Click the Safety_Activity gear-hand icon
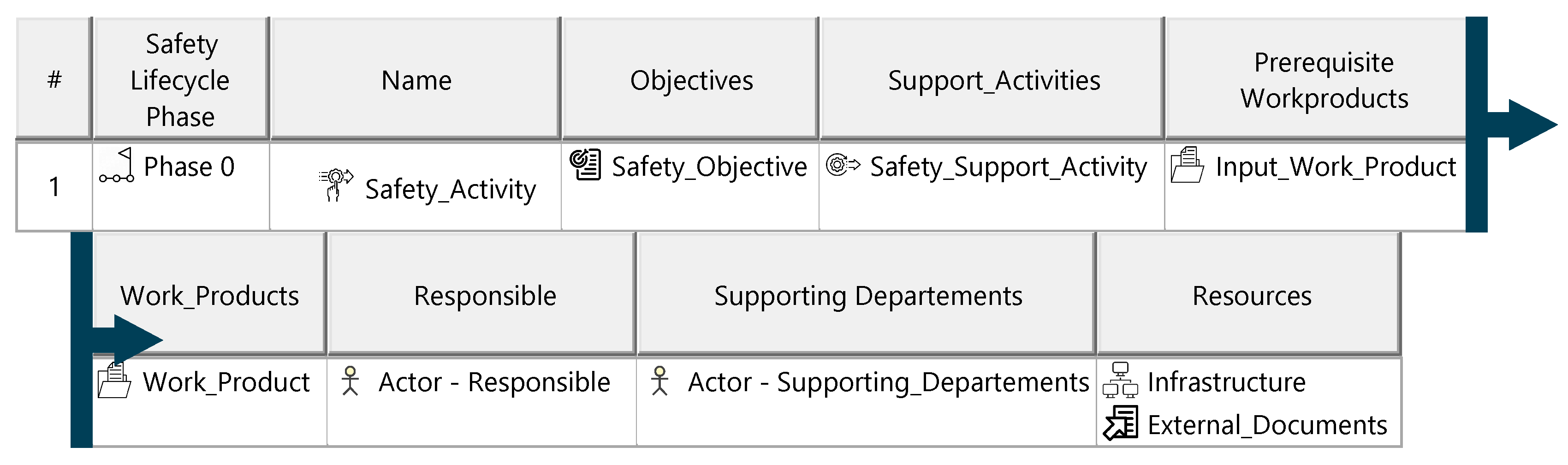 pos(335,185)
